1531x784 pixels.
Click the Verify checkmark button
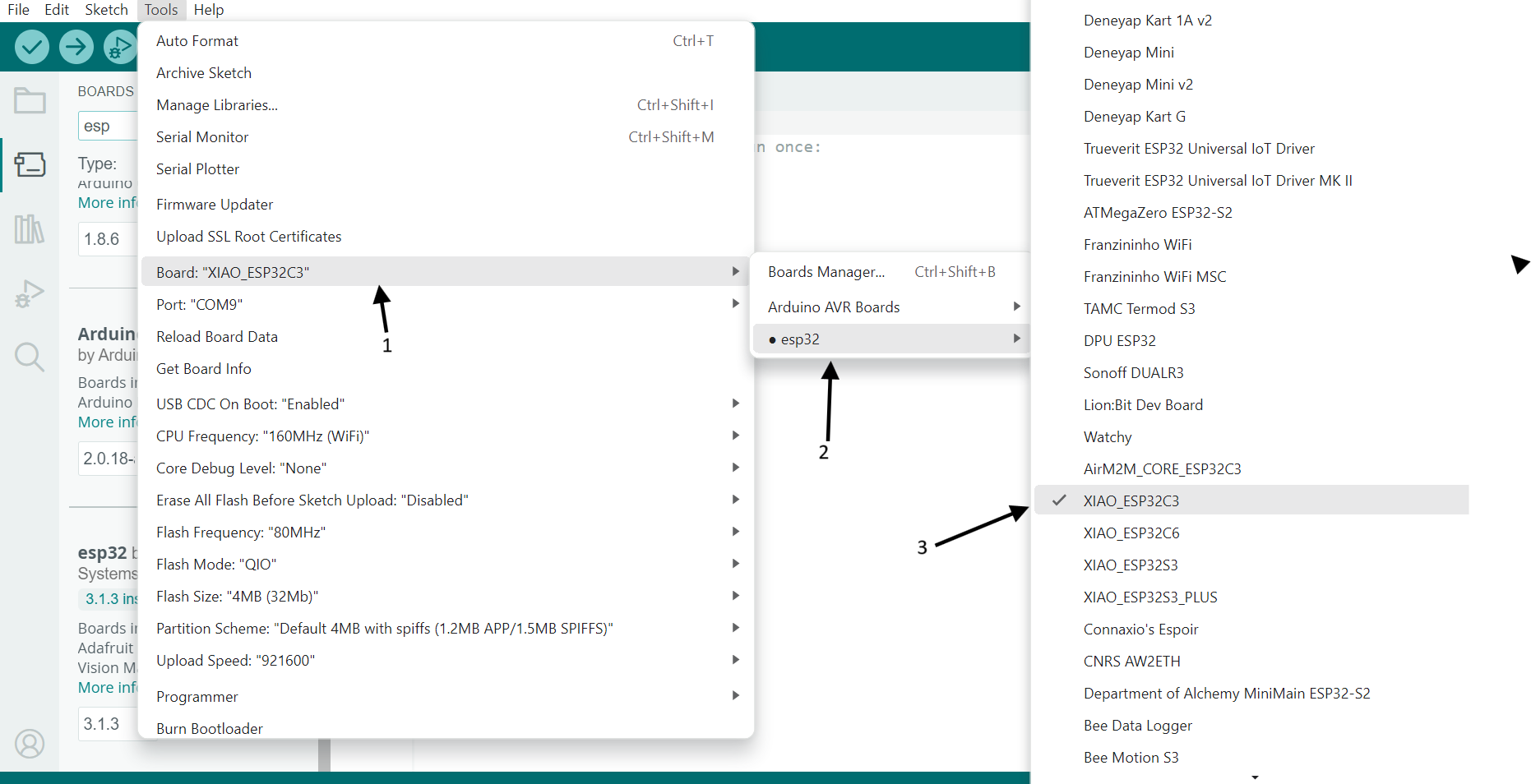pyautogui.click(x=32, y=47)
